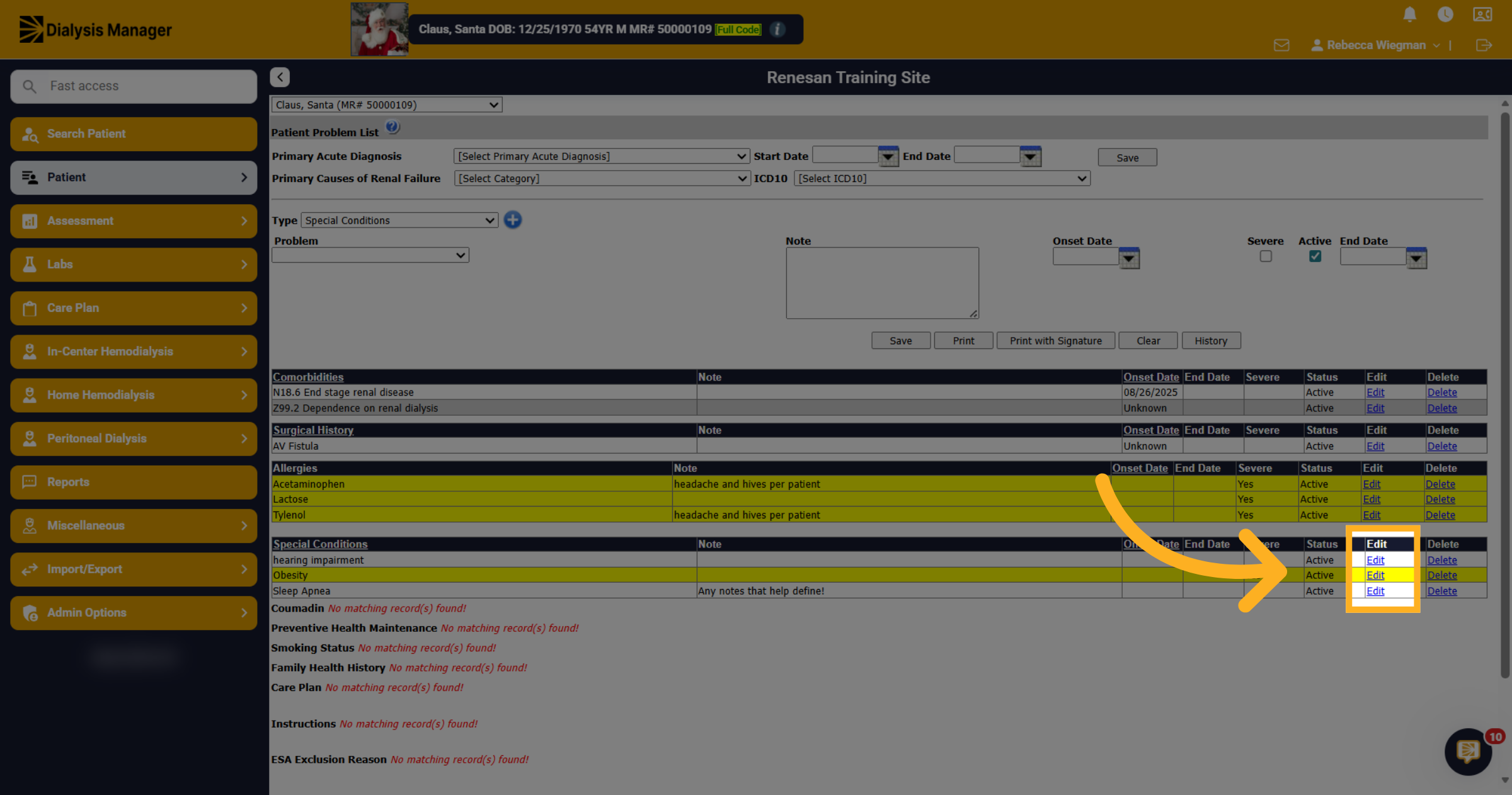Viewport: 1512px width, 795px height.
Task: Click Delete link for Acetaminophen allergy
Action: coord(1440,484)
